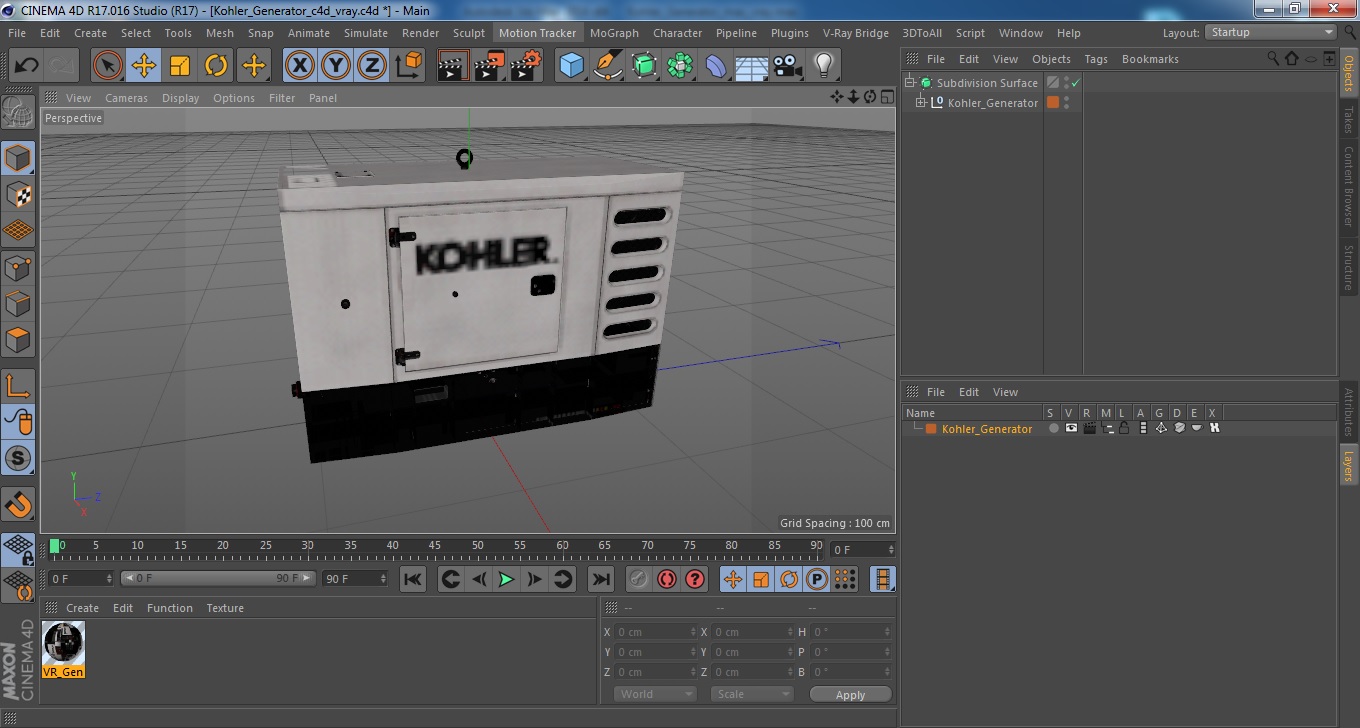Image resolution: width=1360 pixels, height=728 pixels.
Task: Add a Subdivision Surface generator icon
Action: (x=644, y=66)
